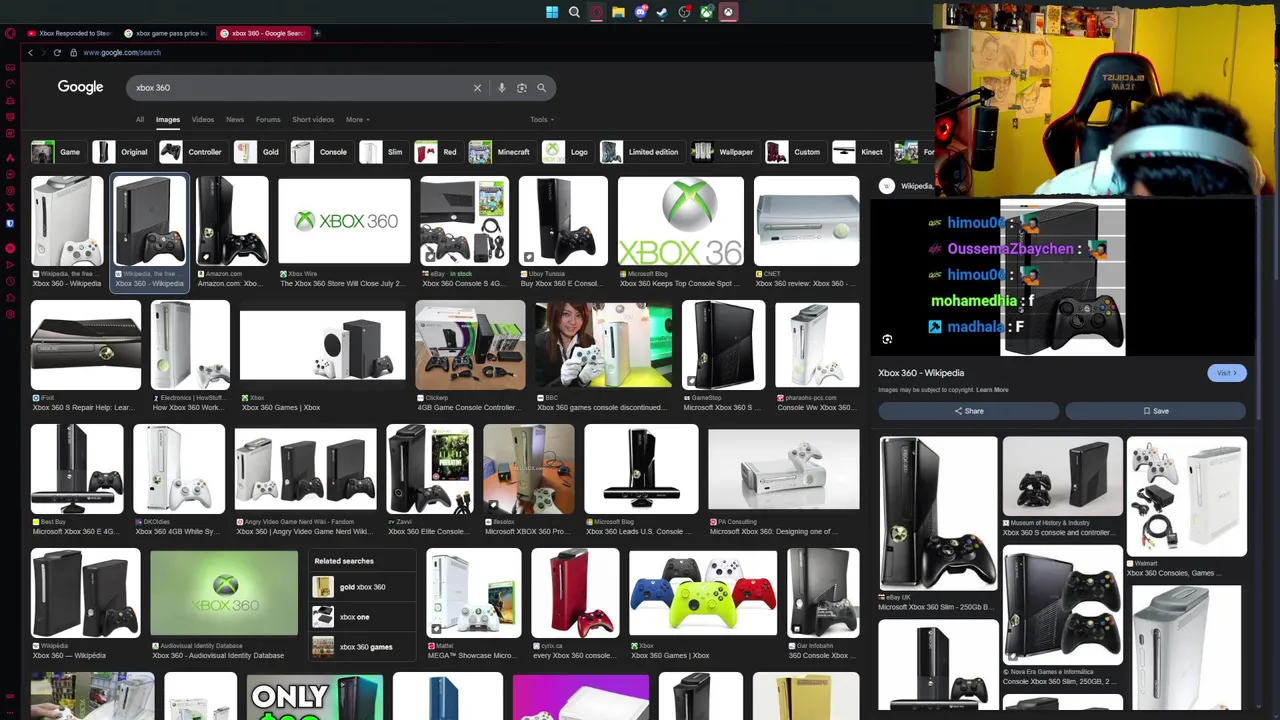This screenshot has width=1280, height=720.
Task: Click the Share button in preview panel
Action: click(x=968, y=411)
